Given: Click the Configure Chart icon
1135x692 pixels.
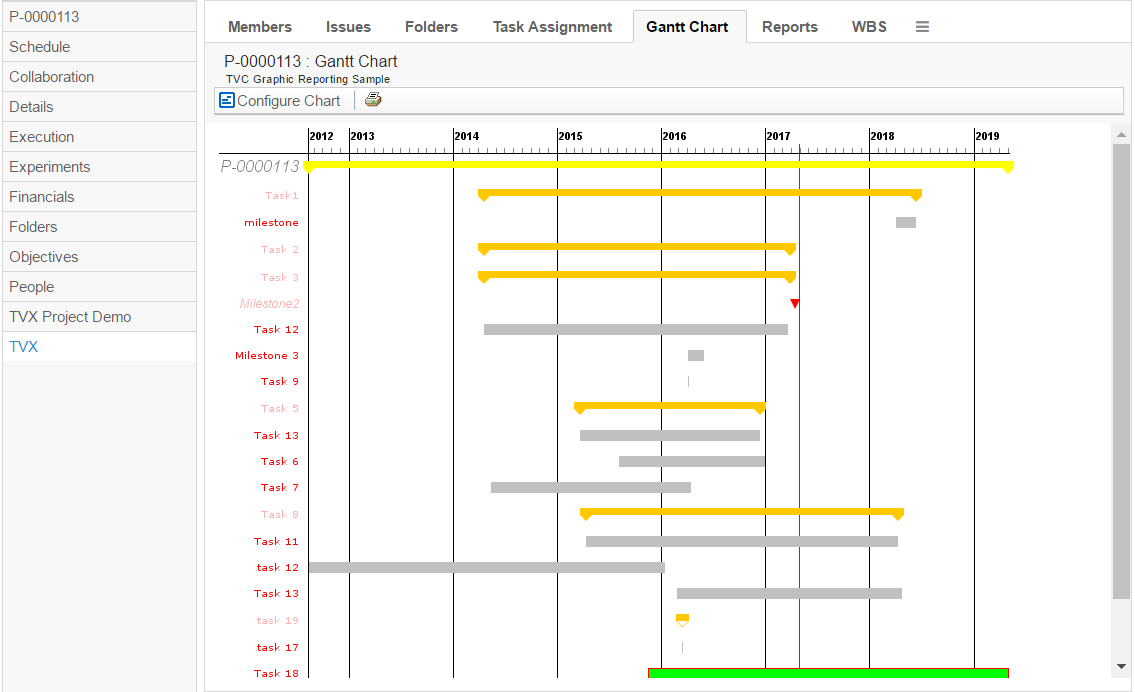Looking at the screenshot, I should point(226,100).
